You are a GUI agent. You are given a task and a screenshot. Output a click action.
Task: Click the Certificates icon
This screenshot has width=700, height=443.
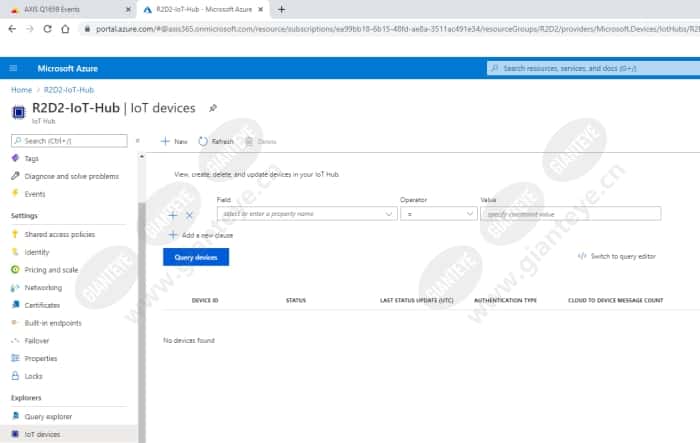15,305
